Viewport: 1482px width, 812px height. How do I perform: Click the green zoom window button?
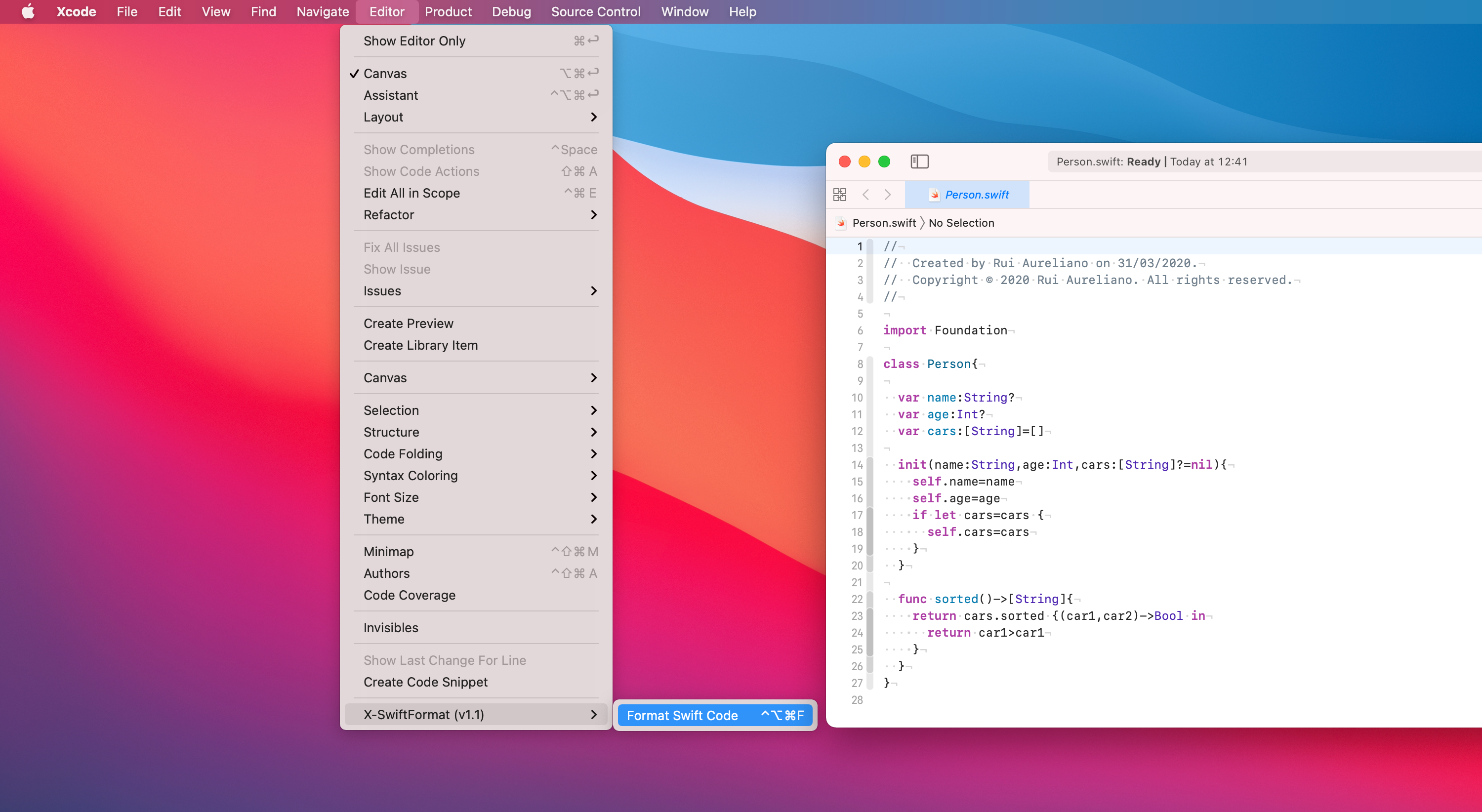[884, 162]
